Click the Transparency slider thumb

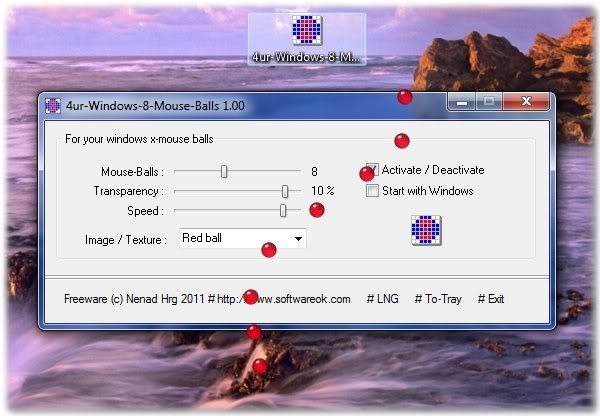[285, 191]
